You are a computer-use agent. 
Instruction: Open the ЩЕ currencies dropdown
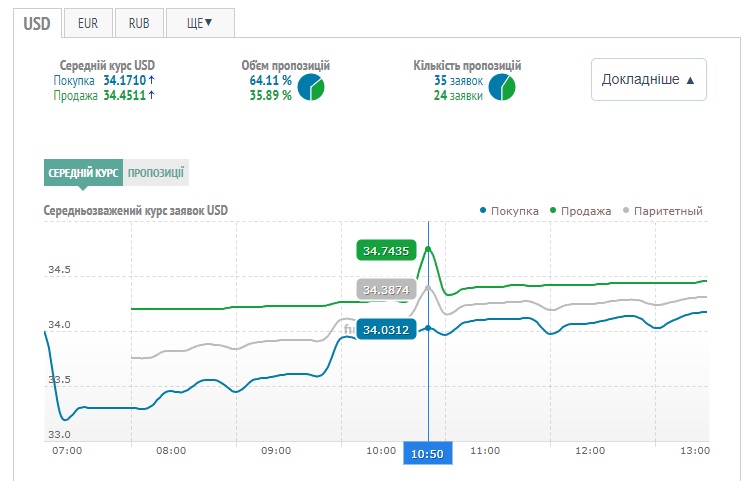click(x=200, y=22)
